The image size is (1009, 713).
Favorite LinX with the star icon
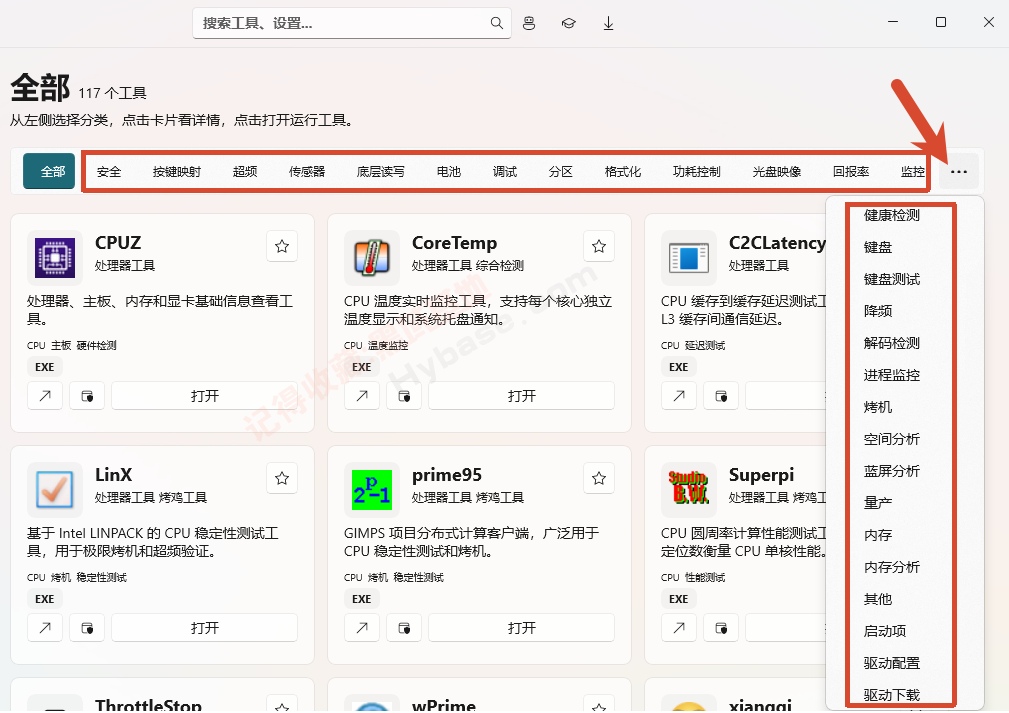coord(282,478)
